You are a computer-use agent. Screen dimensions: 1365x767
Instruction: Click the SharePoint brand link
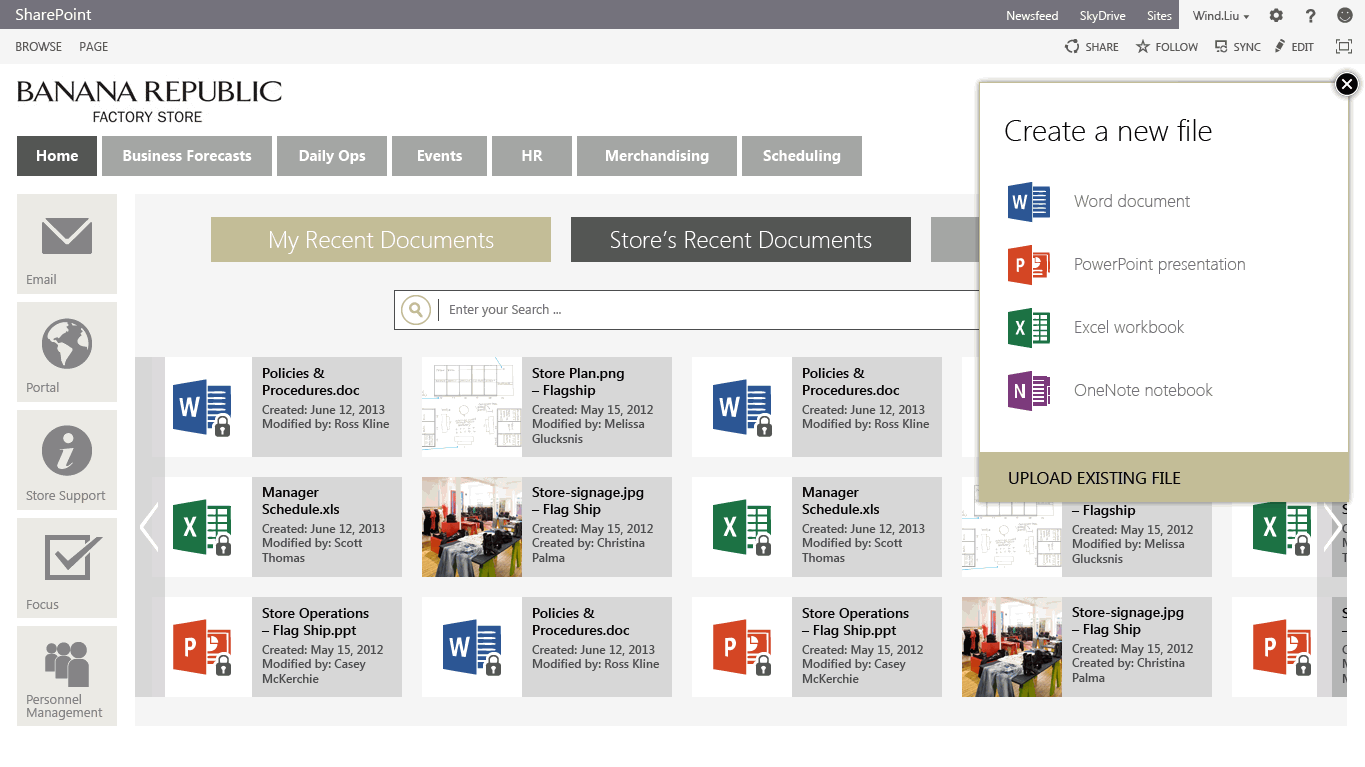coord(53,15)
